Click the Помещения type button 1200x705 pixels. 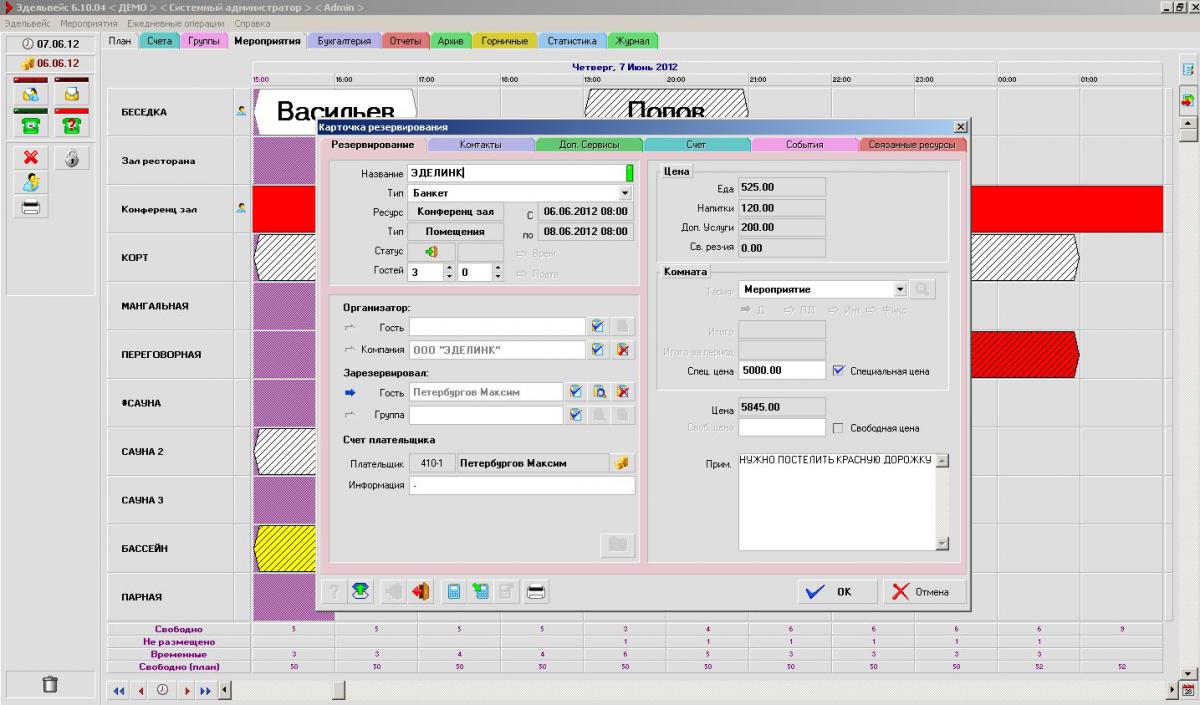455,231
